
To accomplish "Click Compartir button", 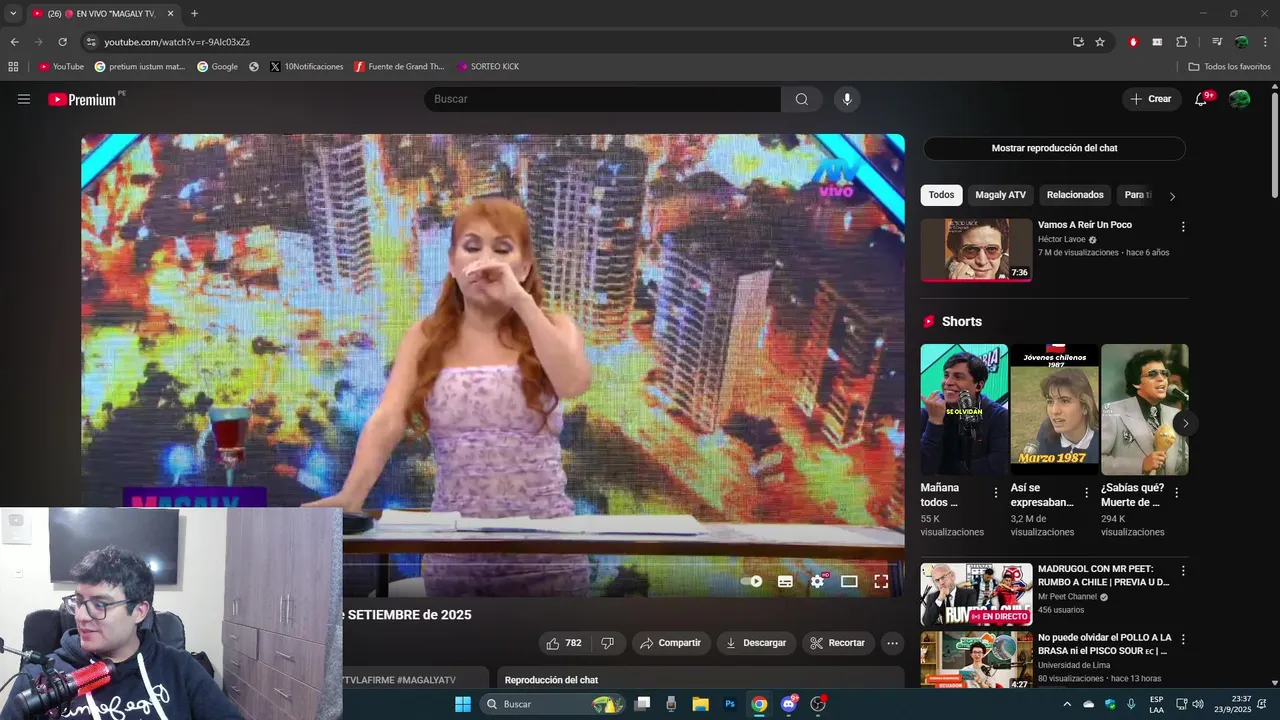I will pyautogui.click(x=670, y=643).
